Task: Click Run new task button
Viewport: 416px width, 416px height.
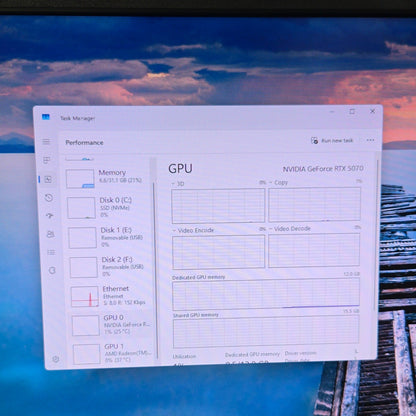Action: [332, 141]
